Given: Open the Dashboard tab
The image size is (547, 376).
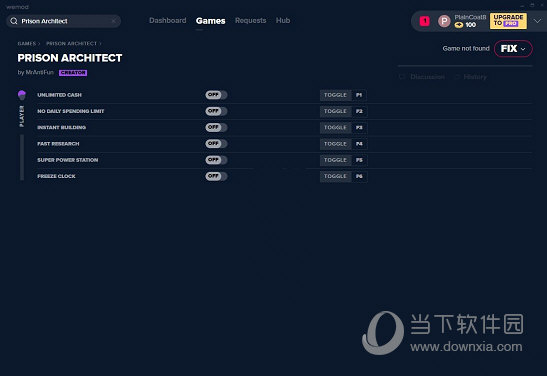Looking at the screenshot, I should click(x=167, y=21).
